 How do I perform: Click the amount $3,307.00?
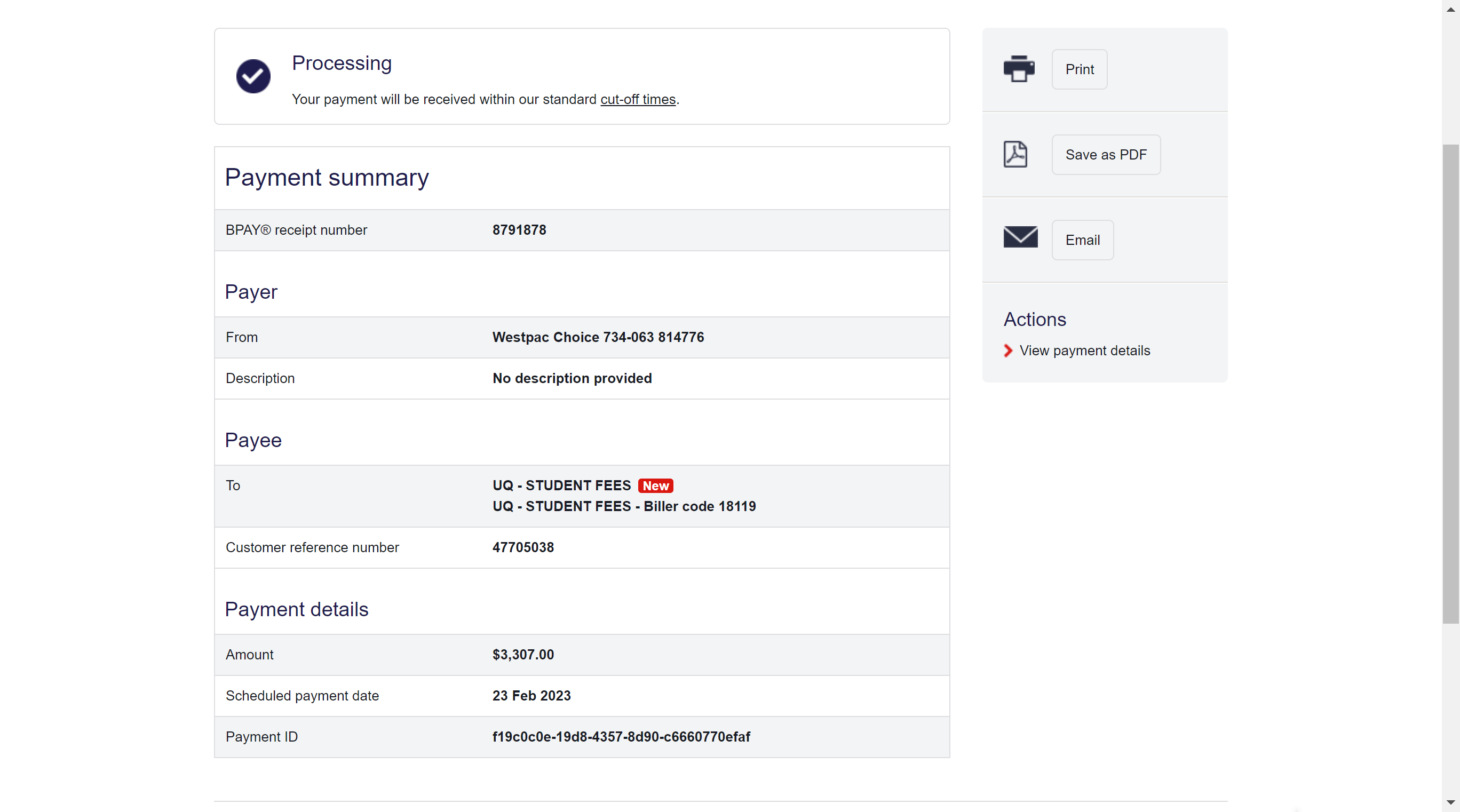[522, 655]
